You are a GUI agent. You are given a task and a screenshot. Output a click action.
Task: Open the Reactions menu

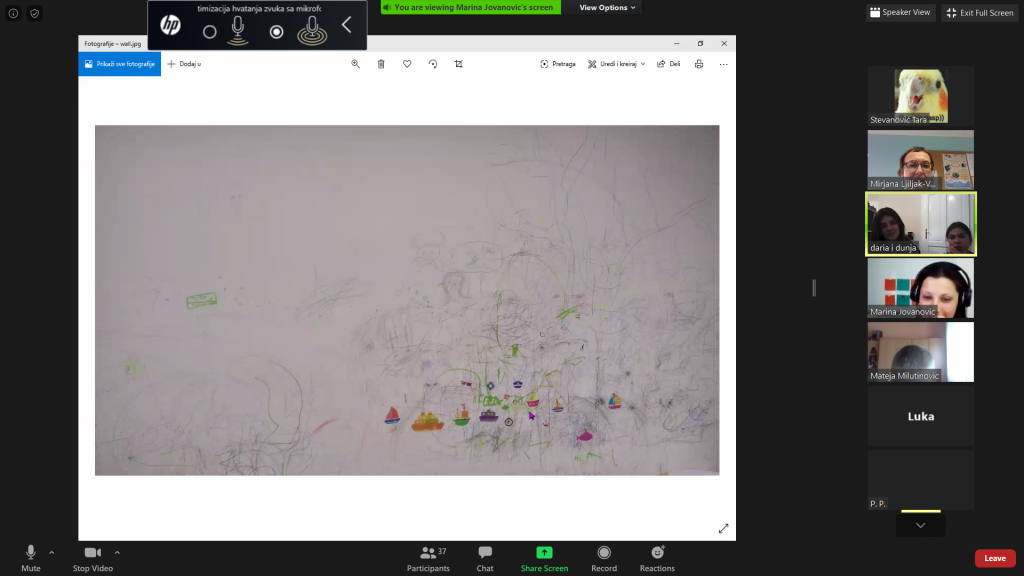(657, 558)
